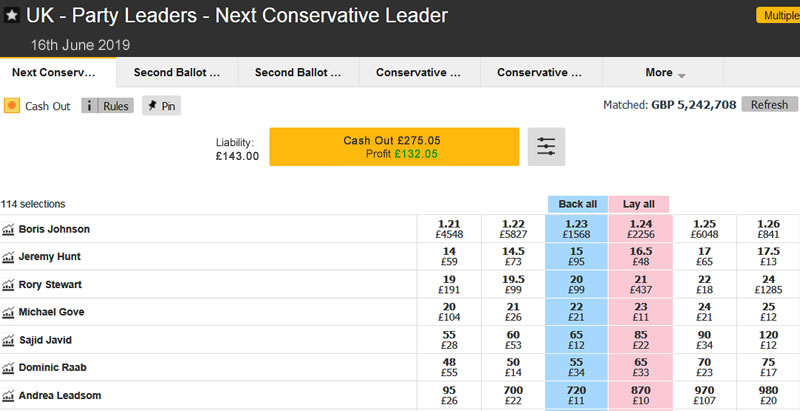Viewport: 800px width, 411px height.
Task: Open Michael Gove price chart icon
Action: 9,313
